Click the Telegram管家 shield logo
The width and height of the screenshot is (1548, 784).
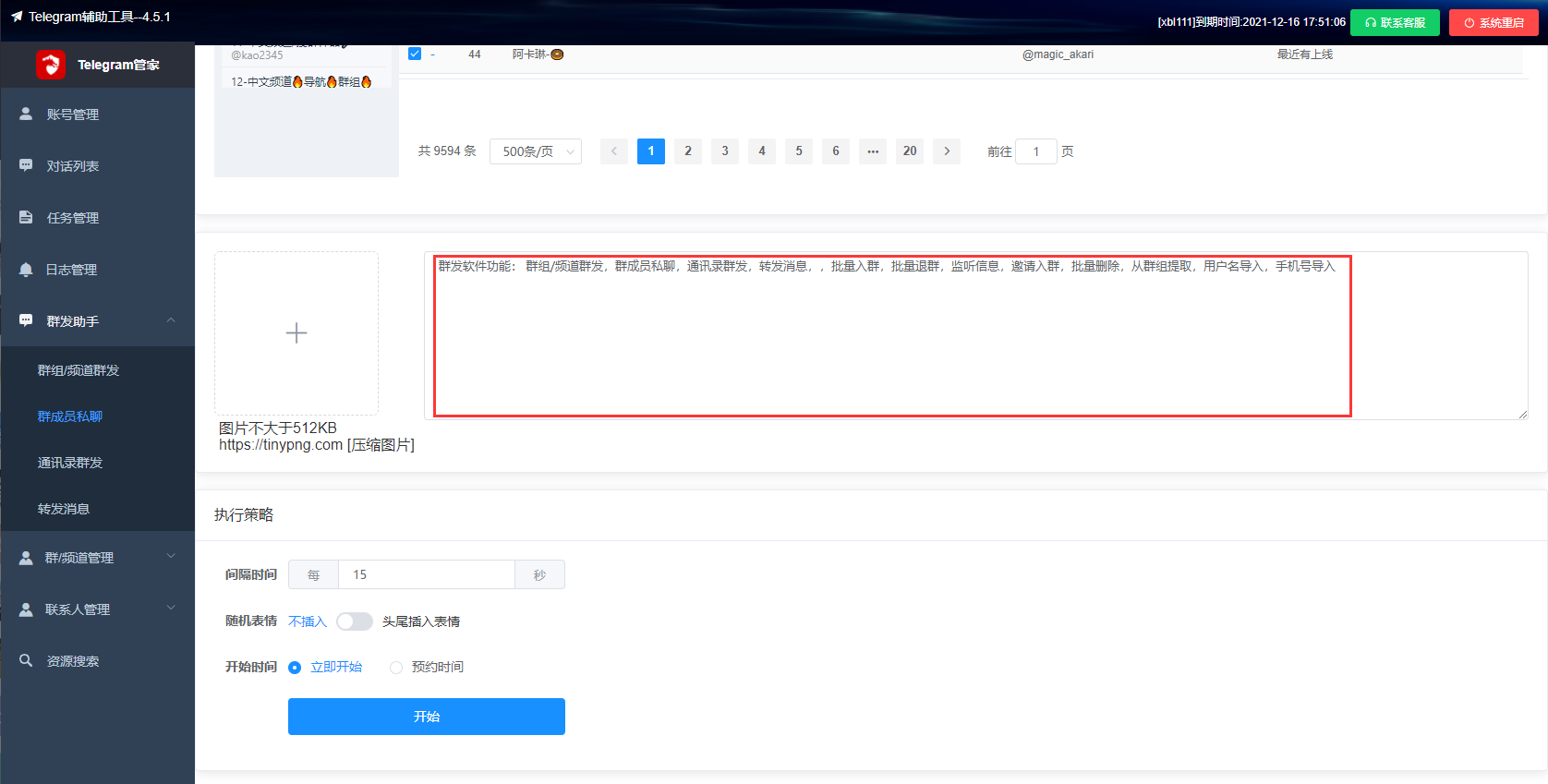[51, 65]
